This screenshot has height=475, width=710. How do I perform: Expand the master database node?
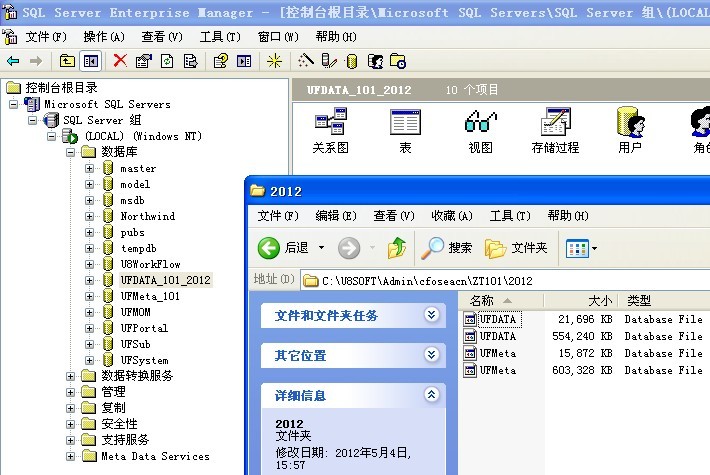pos(89,168)
